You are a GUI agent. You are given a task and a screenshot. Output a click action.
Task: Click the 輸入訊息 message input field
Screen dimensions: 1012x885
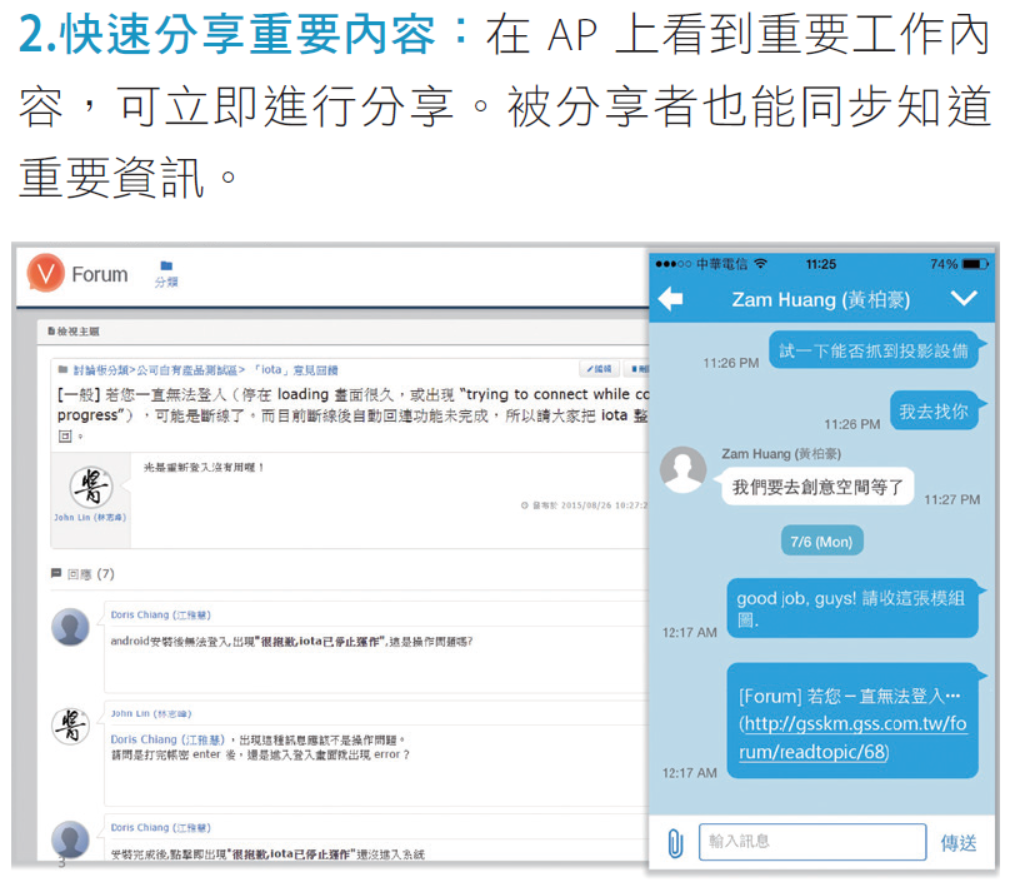click(x=812, y=842)
